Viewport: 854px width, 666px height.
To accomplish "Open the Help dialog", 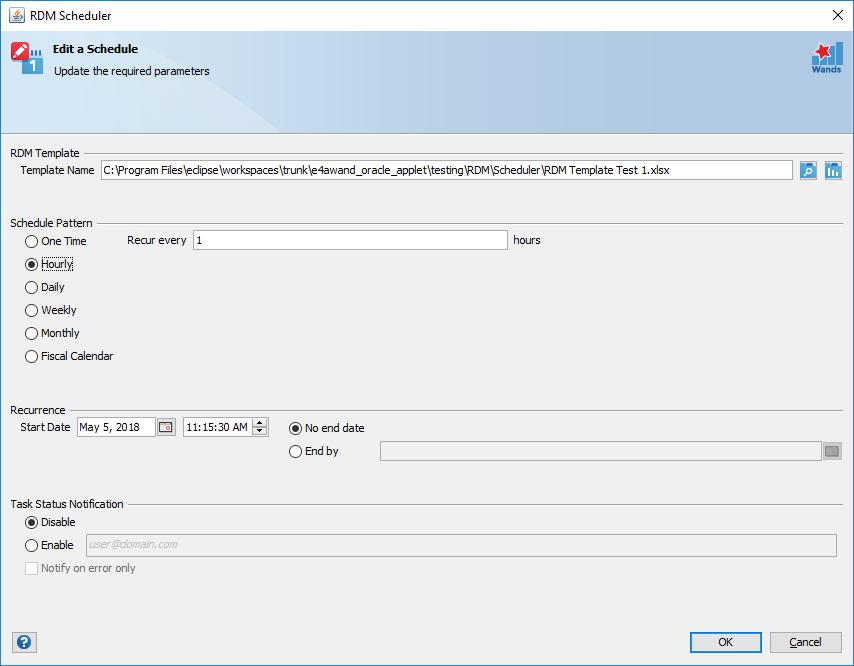I will 24,642.
